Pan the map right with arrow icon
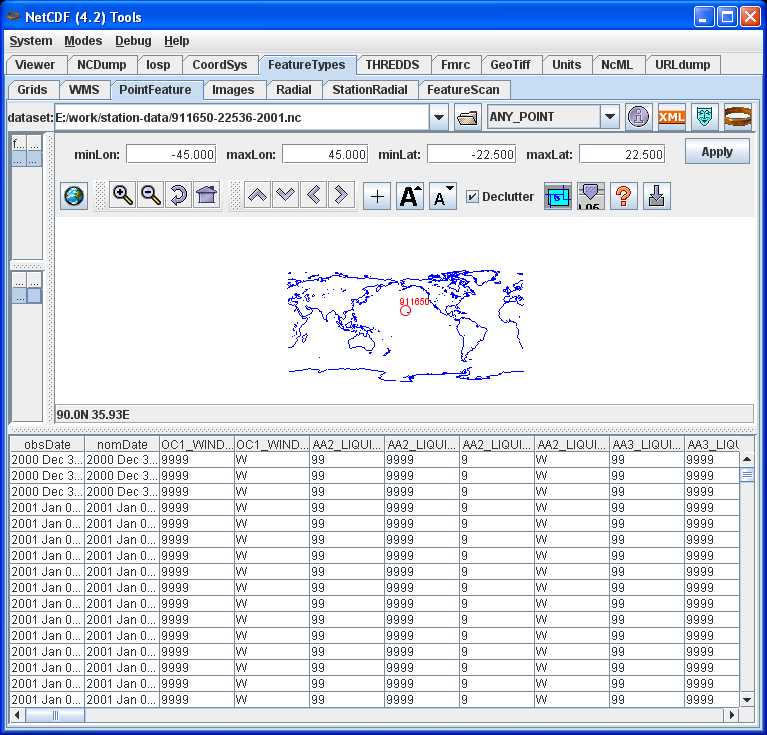 (x=341, y=195)
